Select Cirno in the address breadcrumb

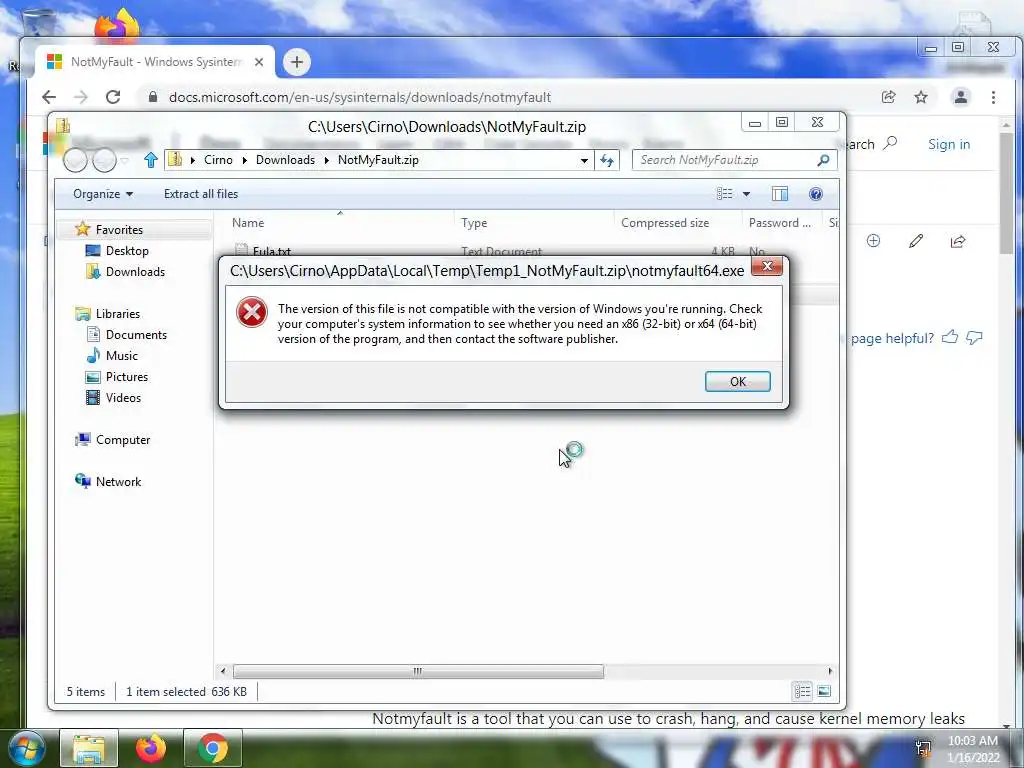218,160
